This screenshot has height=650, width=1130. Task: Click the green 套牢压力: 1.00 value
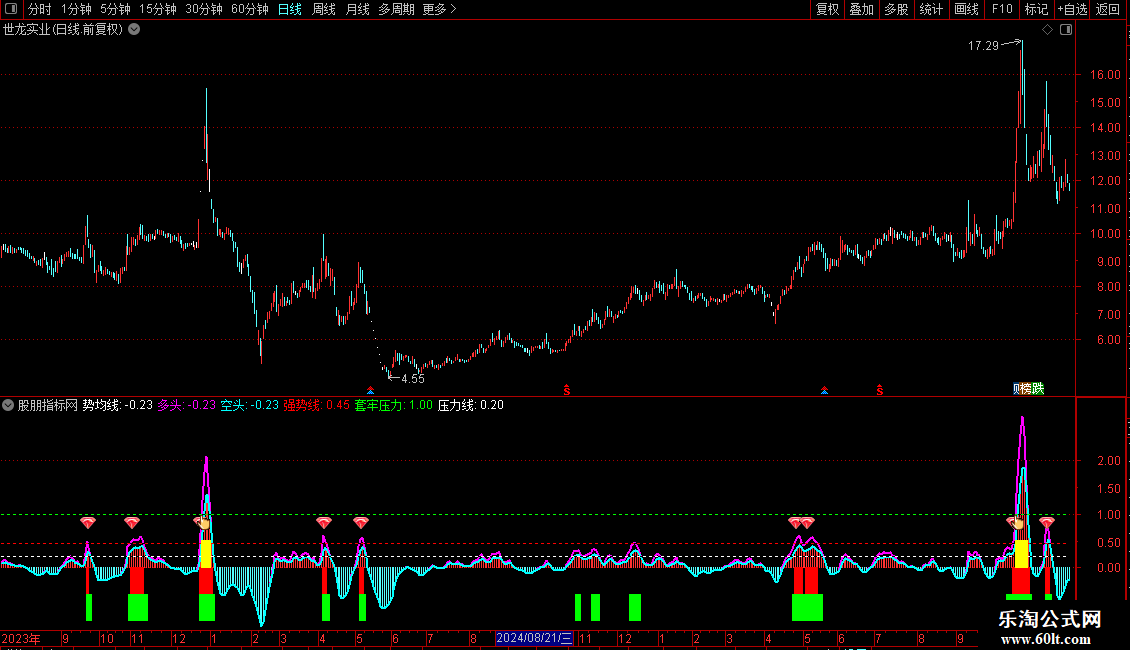[393, 406]
